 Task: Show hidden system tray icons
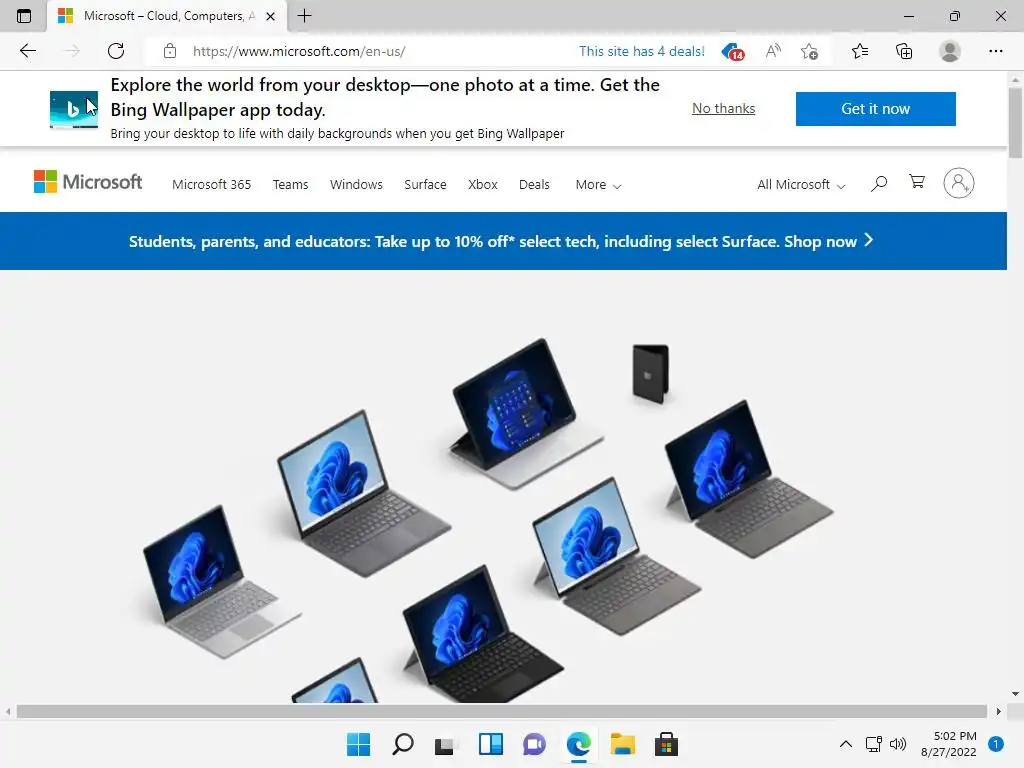click(845, 744)
